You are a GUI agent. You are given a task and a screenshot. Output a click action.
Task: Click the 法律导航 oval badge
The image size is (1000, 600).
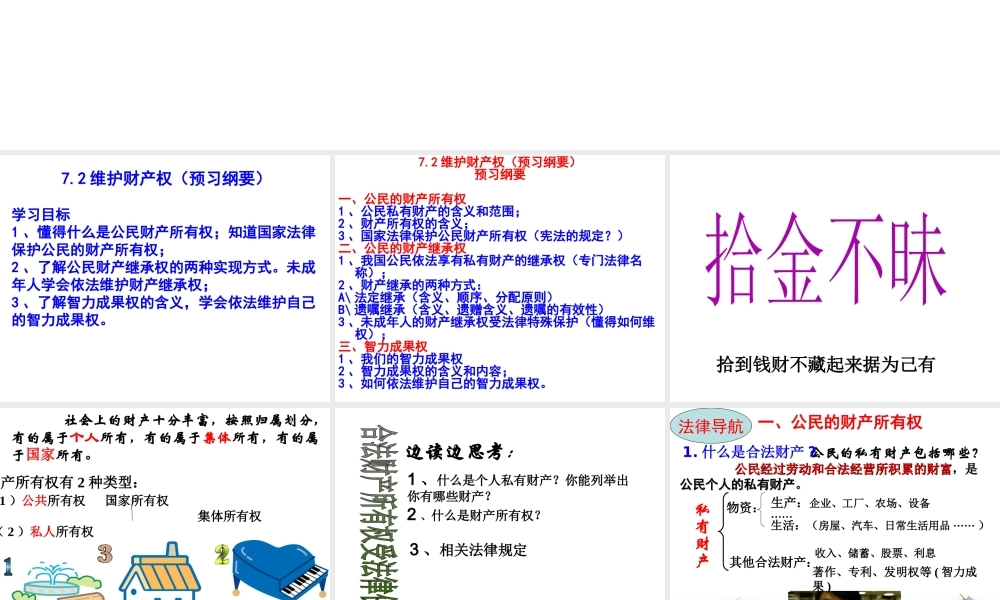click(710, 426)
